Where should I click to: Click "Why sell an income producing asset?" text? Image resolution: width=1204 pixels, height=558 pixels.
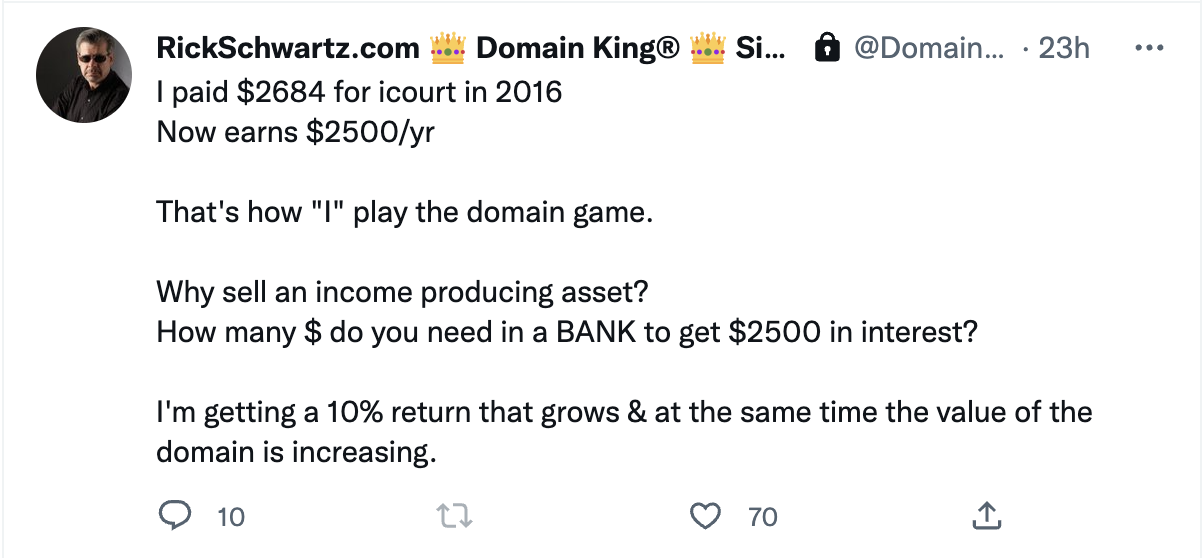pos(402,292)
